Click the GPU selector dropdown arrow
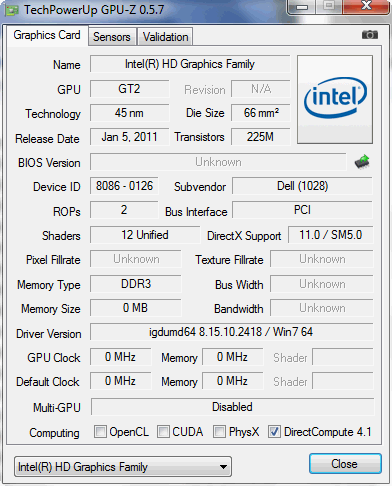 [x=223, y=467]
